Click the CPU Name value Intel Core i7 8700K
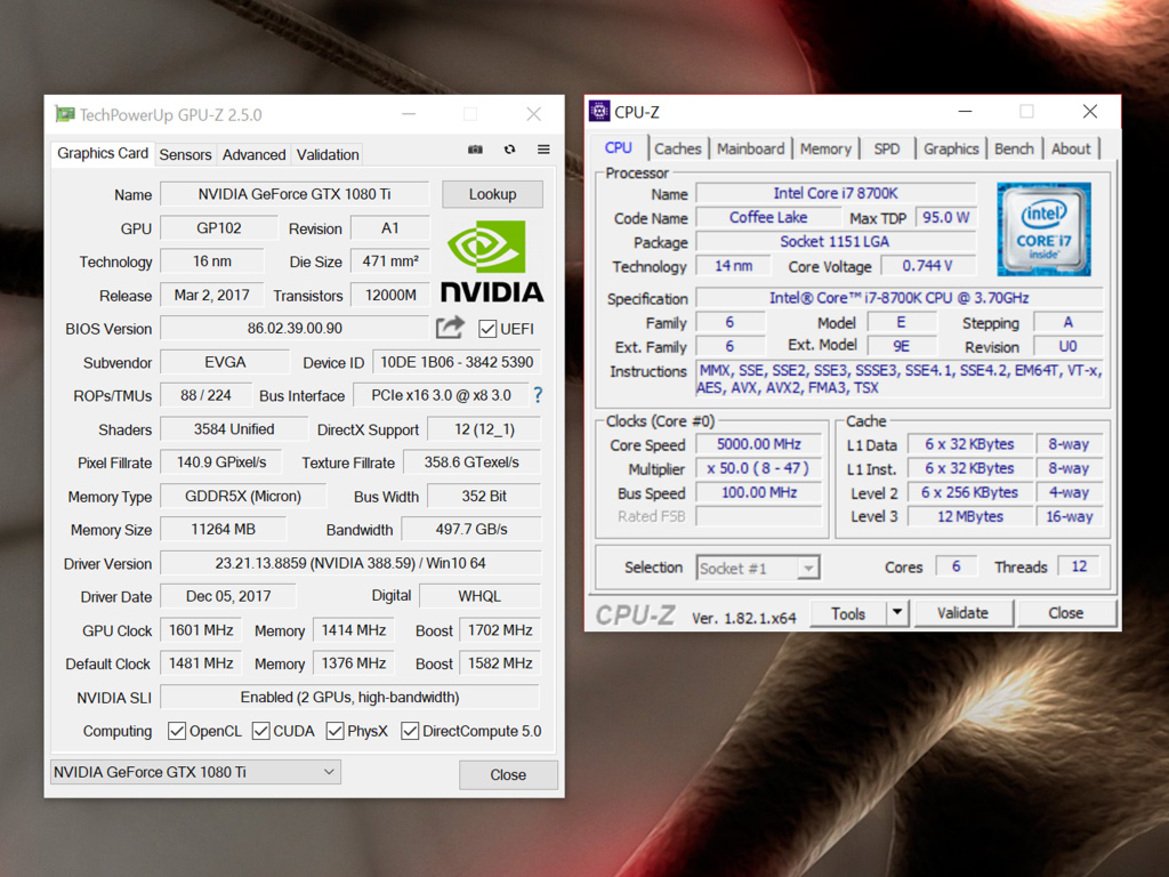This screenshot has width=1169, height=877. [x=836, y=193]
